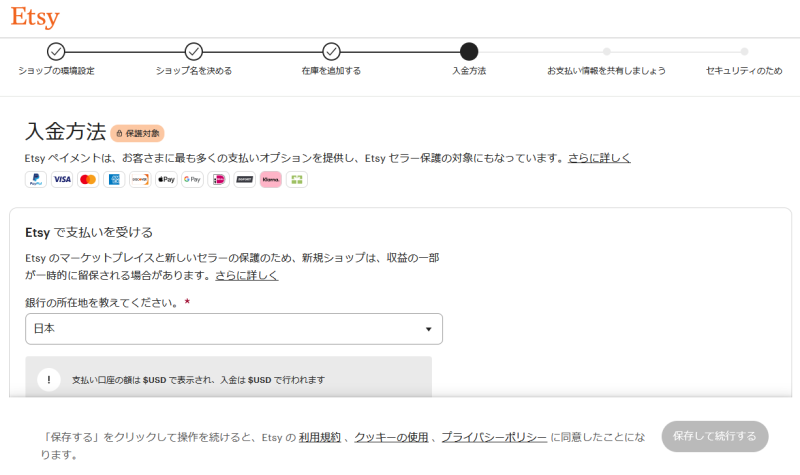The image size is (800, 475).
Task: Click the exclamation mark info icon
Action: 49,380
